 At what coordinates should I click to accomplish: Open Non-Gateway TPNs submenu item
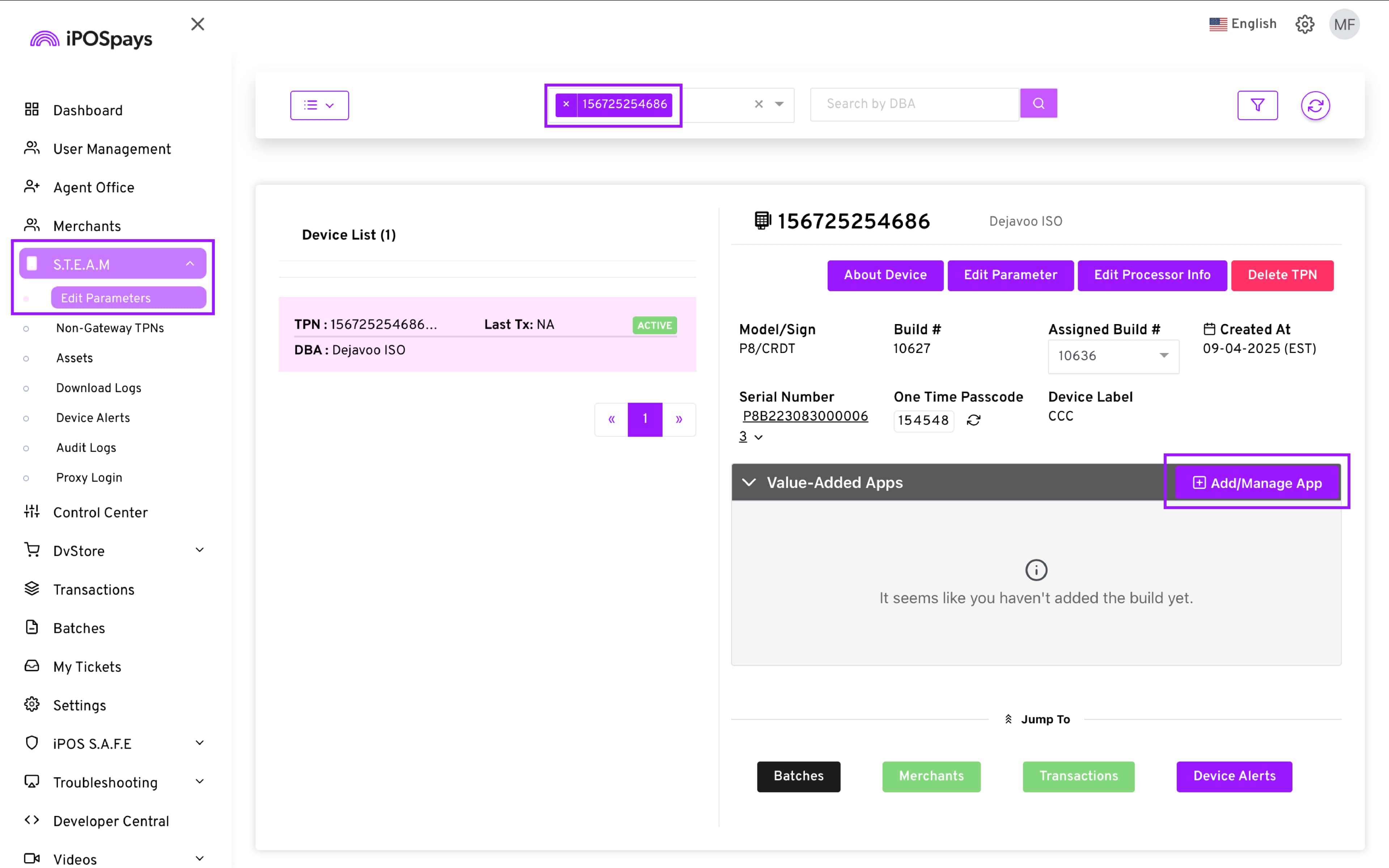(x=110, y=328)
